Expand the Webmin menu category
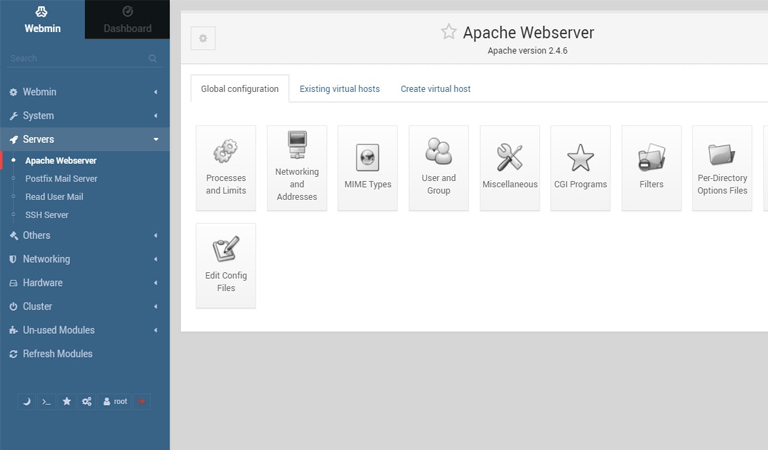 pos(85,92)
